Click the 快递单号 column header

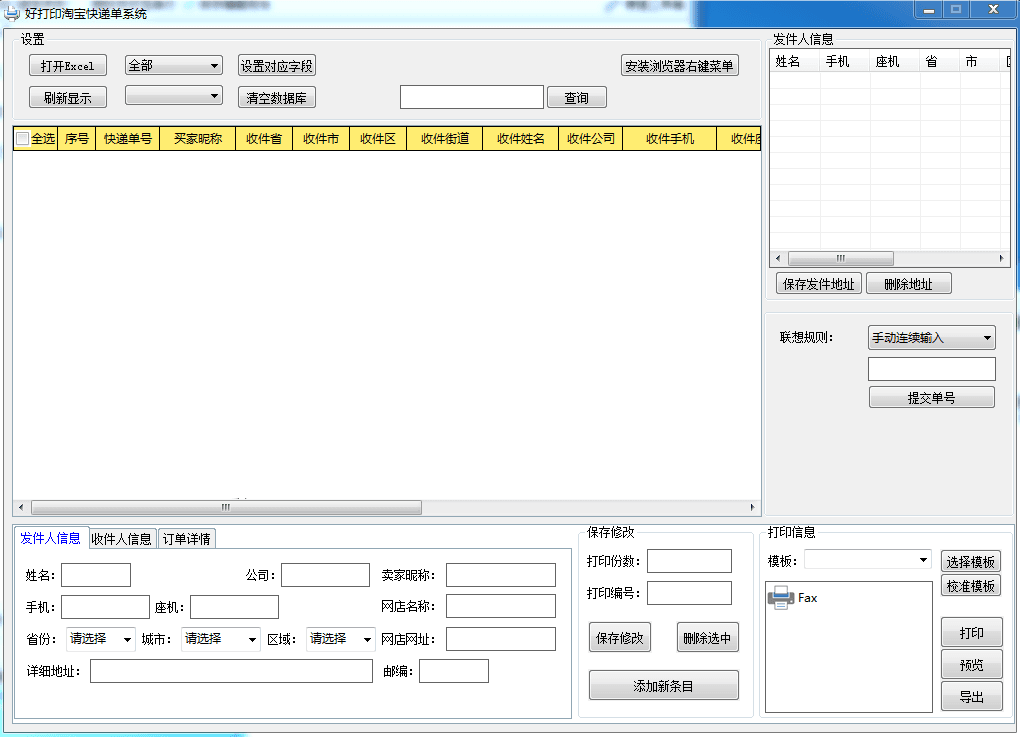point(127,139)
